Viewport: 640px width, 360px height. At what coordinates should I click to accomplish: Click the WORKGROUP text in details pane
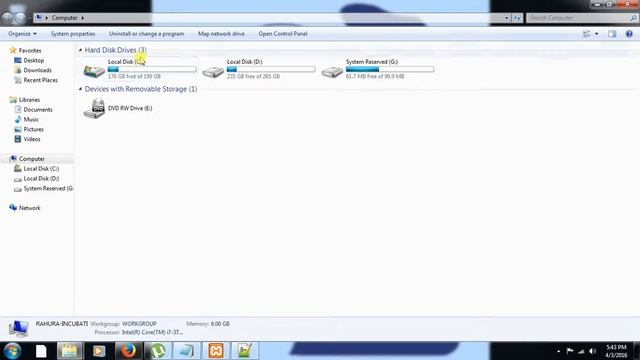[139, 324]
